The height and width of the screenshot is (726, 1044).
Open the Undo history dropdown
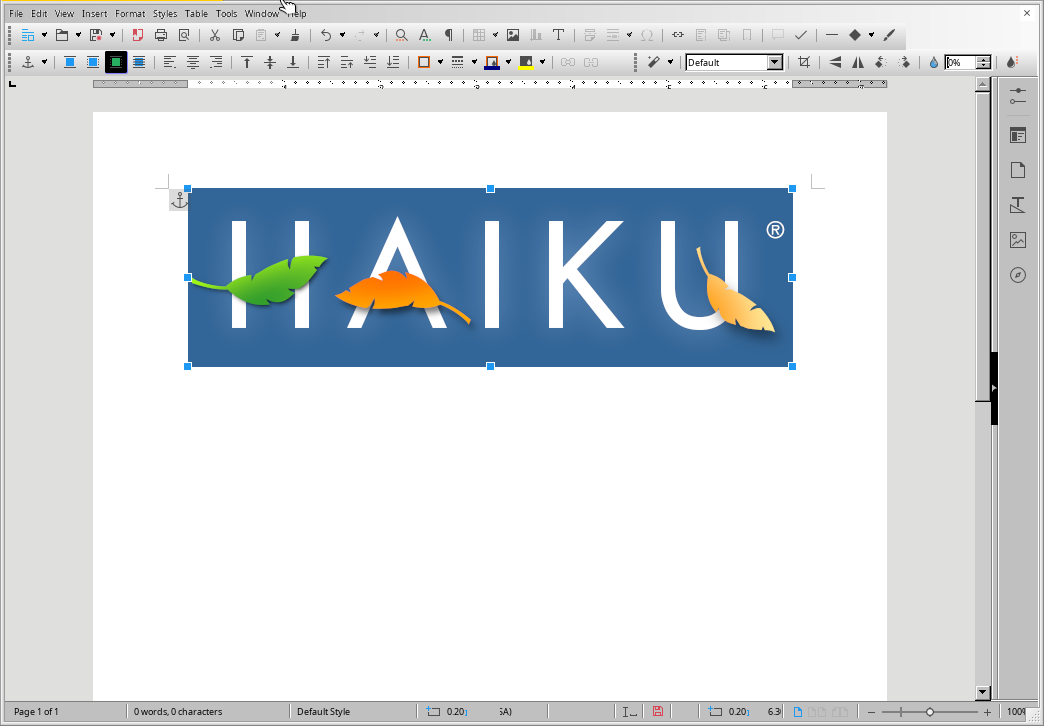pos(342,35)
